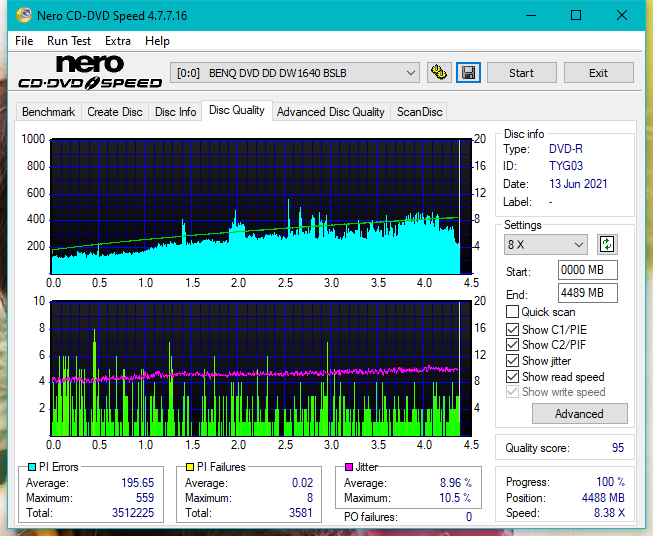
Task: Enable the Quick scan checkbox
Action: tap(512, 312)
